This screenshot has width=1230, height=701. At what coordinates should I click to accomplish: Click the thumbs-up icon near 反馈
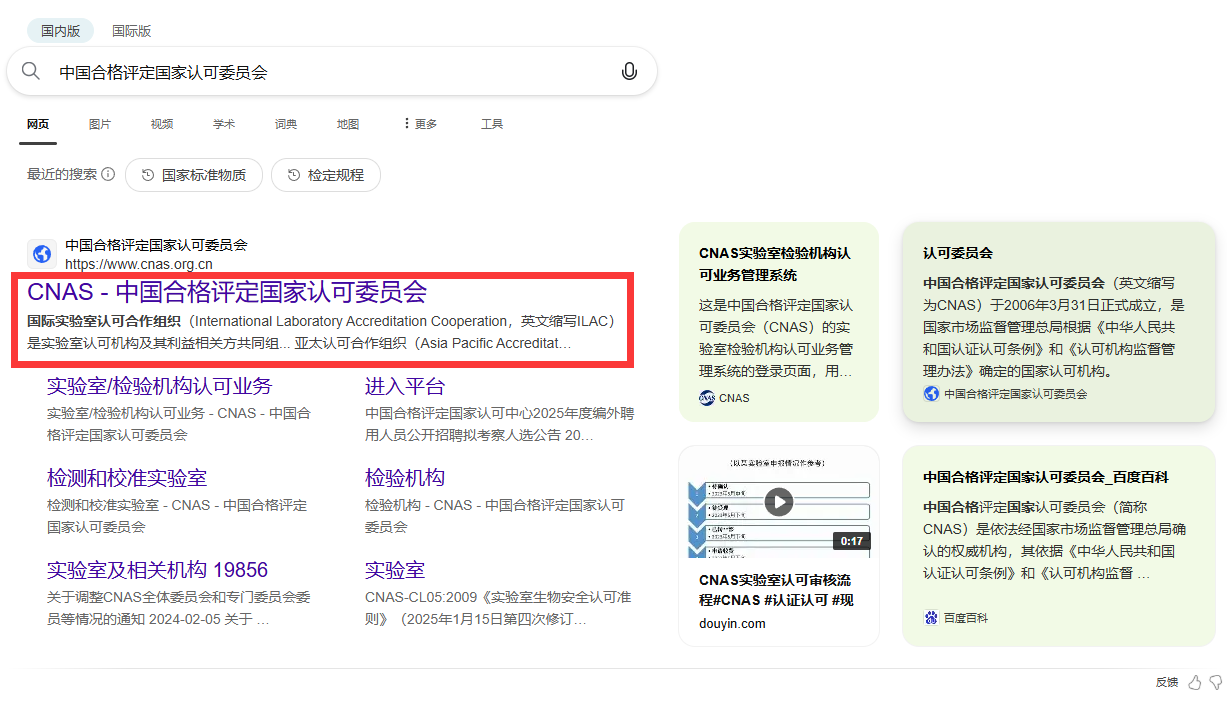click(1195, 682)
